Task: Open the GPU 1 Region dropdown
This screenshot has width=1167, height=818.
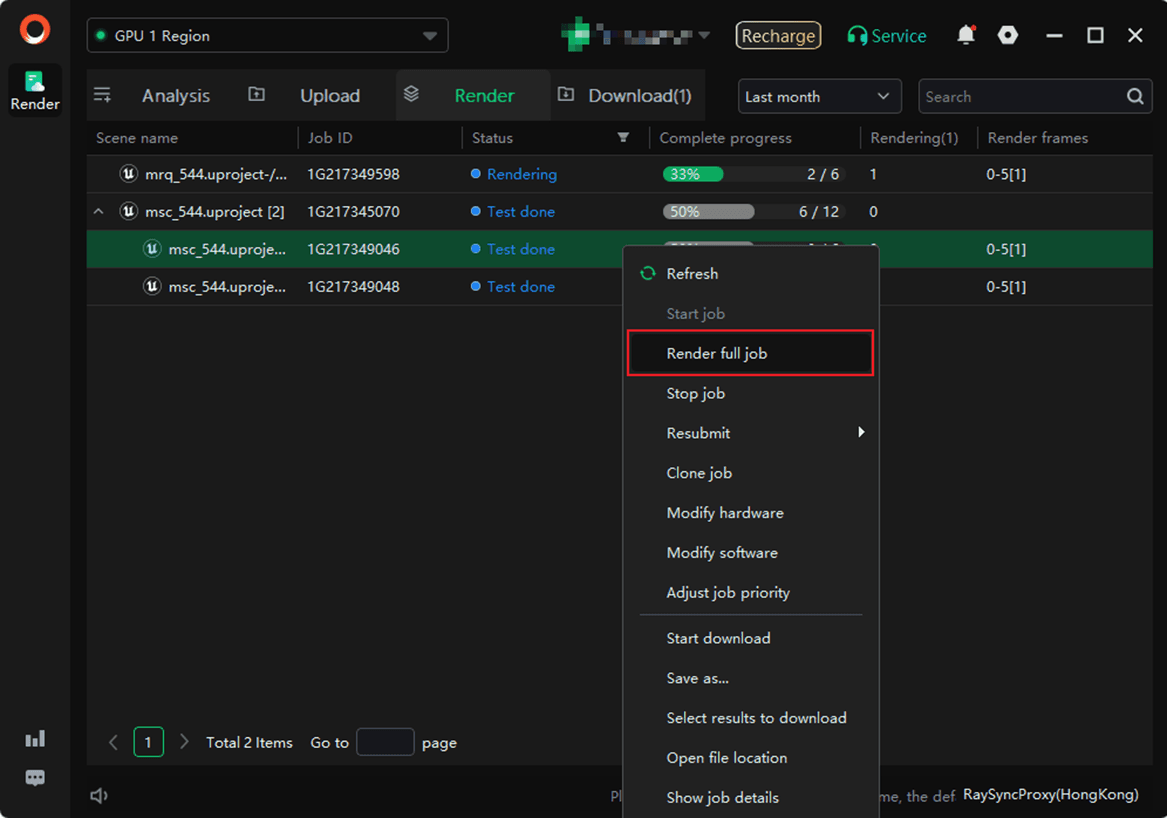Action: 267,36
